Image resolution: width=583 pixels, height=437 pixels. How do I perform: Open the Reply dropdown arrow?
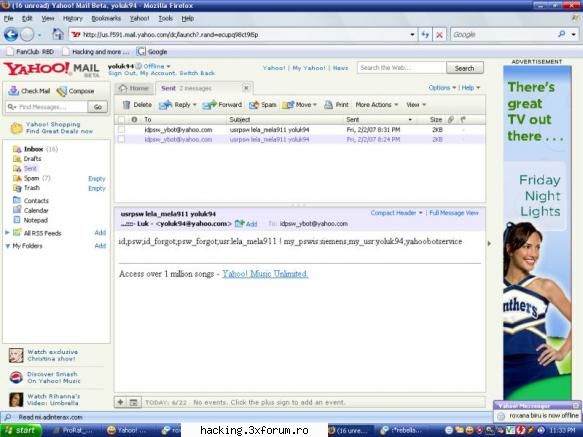[x=194, y=105]
